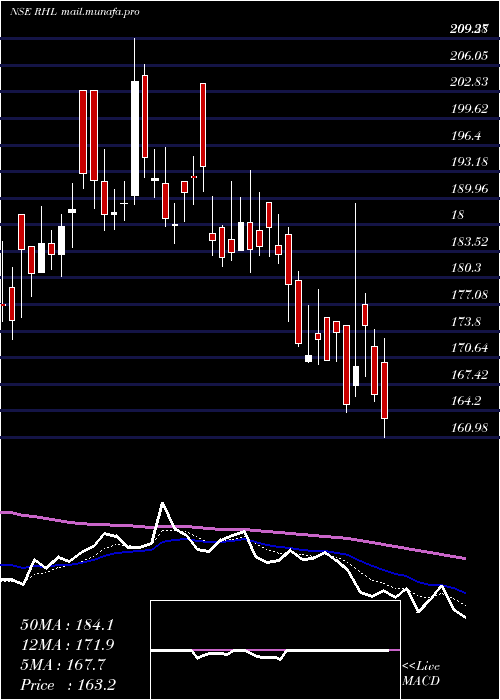Click the last red candlestick near 163

[384, 390]
